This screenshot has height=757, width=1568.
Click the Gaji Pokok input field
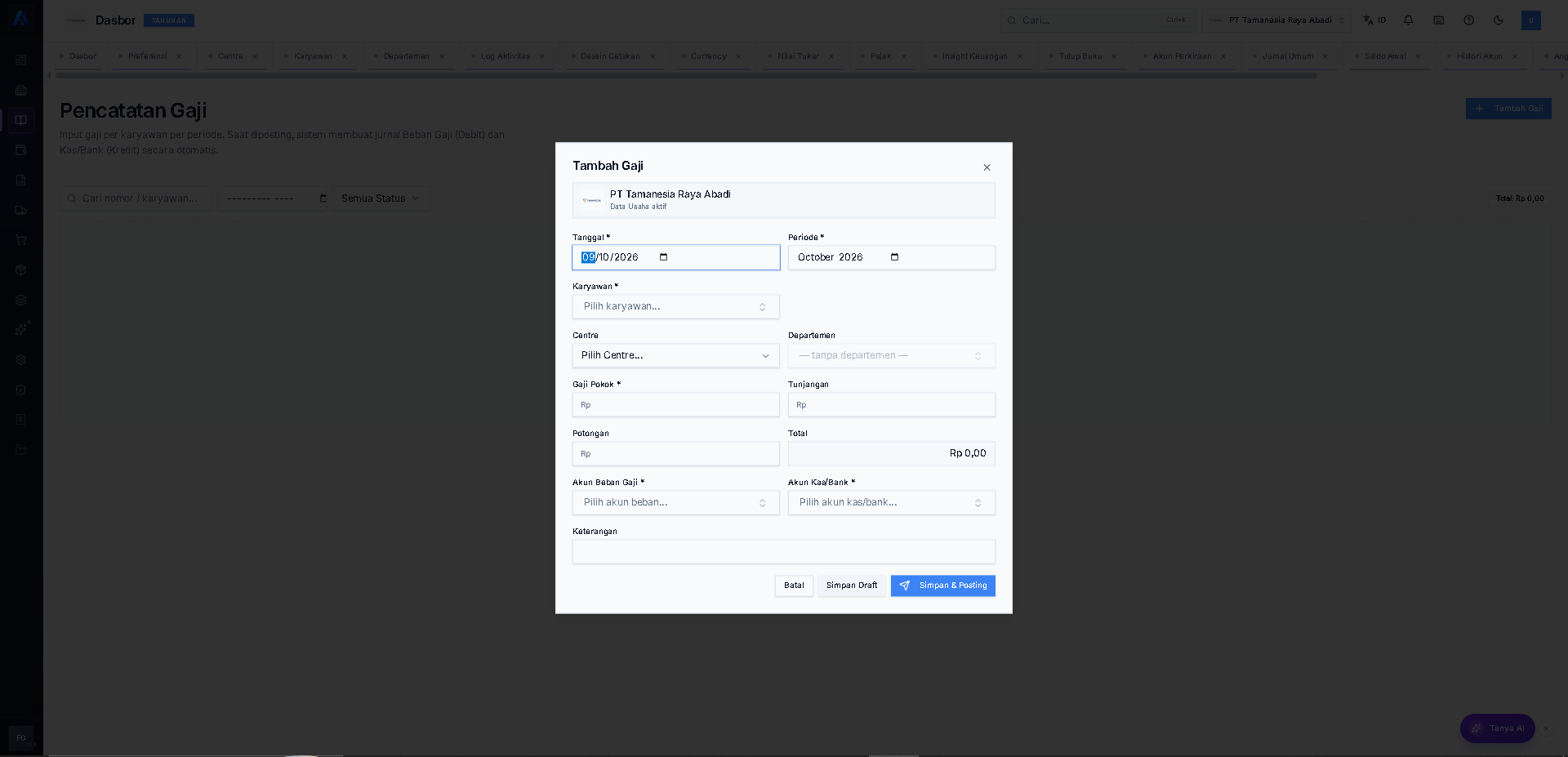pos(676,405)
